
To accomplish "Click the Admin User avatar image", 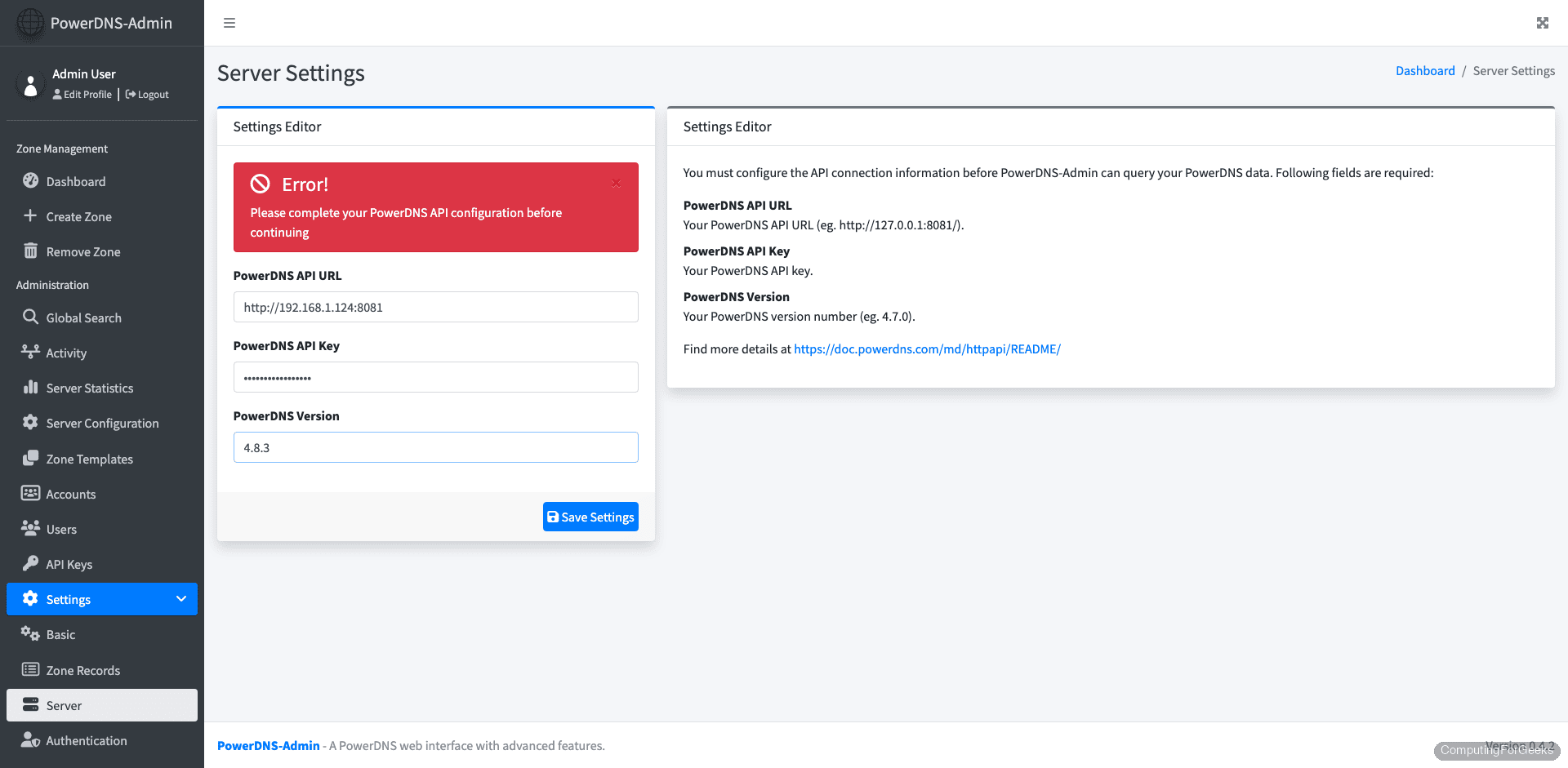I will tap(30, 83).
